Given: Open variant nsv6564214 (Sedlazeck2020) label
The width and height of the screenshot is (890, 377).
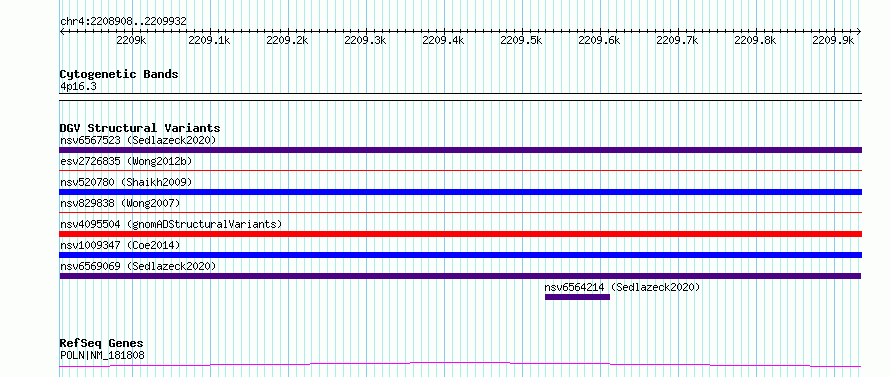Looking at the screenshot, I should tap(622, 287).
